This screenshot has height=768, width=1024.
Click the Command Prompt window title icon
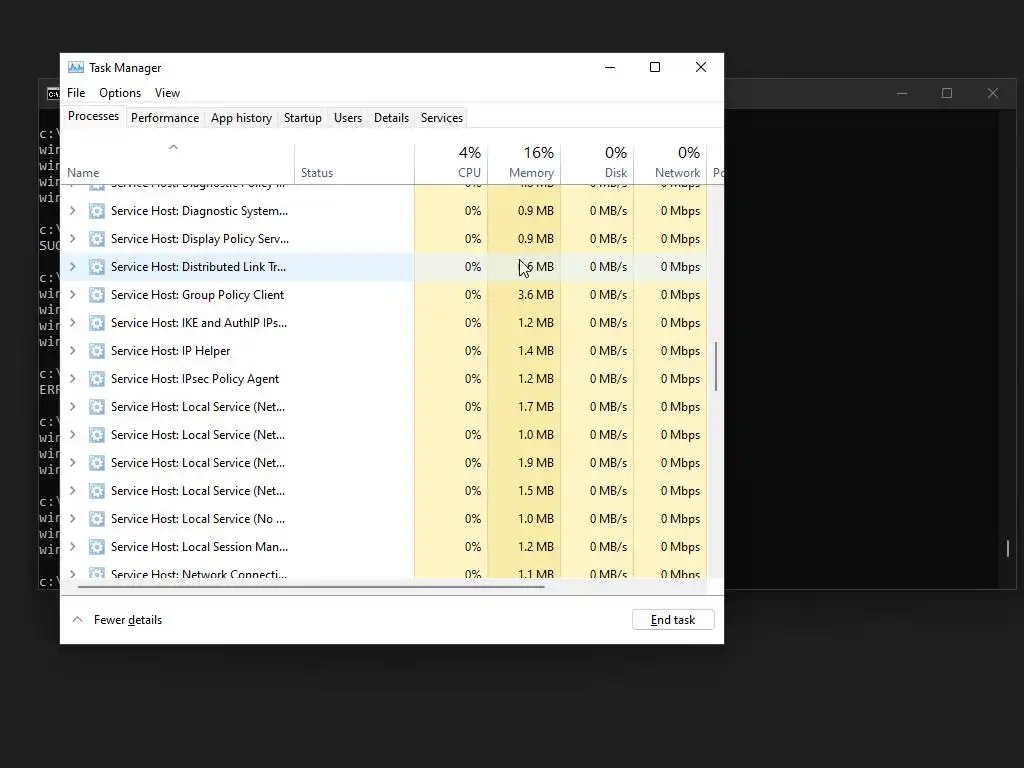(x=53, y=94)
